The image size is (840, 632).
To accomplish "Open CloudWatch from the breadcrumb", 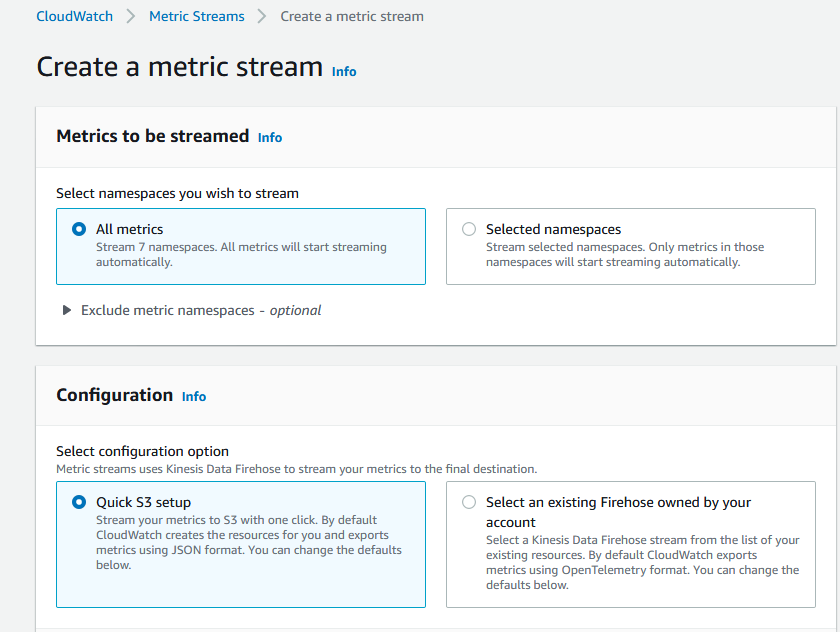I will (74, 16).
